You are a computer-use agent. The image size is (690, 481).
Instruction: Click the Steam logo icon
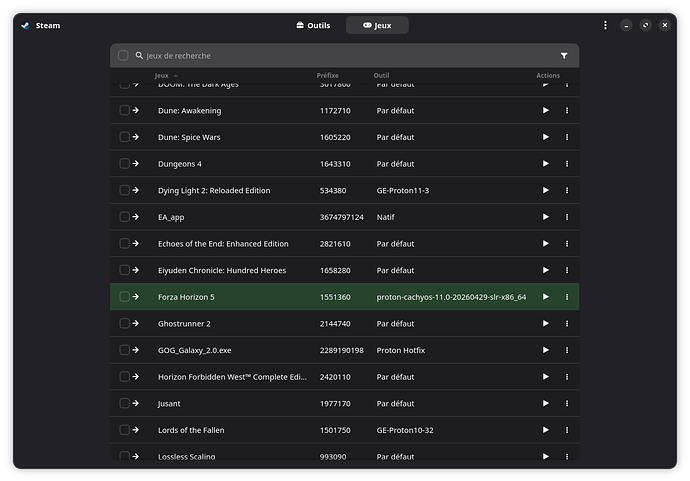[25, 26]
